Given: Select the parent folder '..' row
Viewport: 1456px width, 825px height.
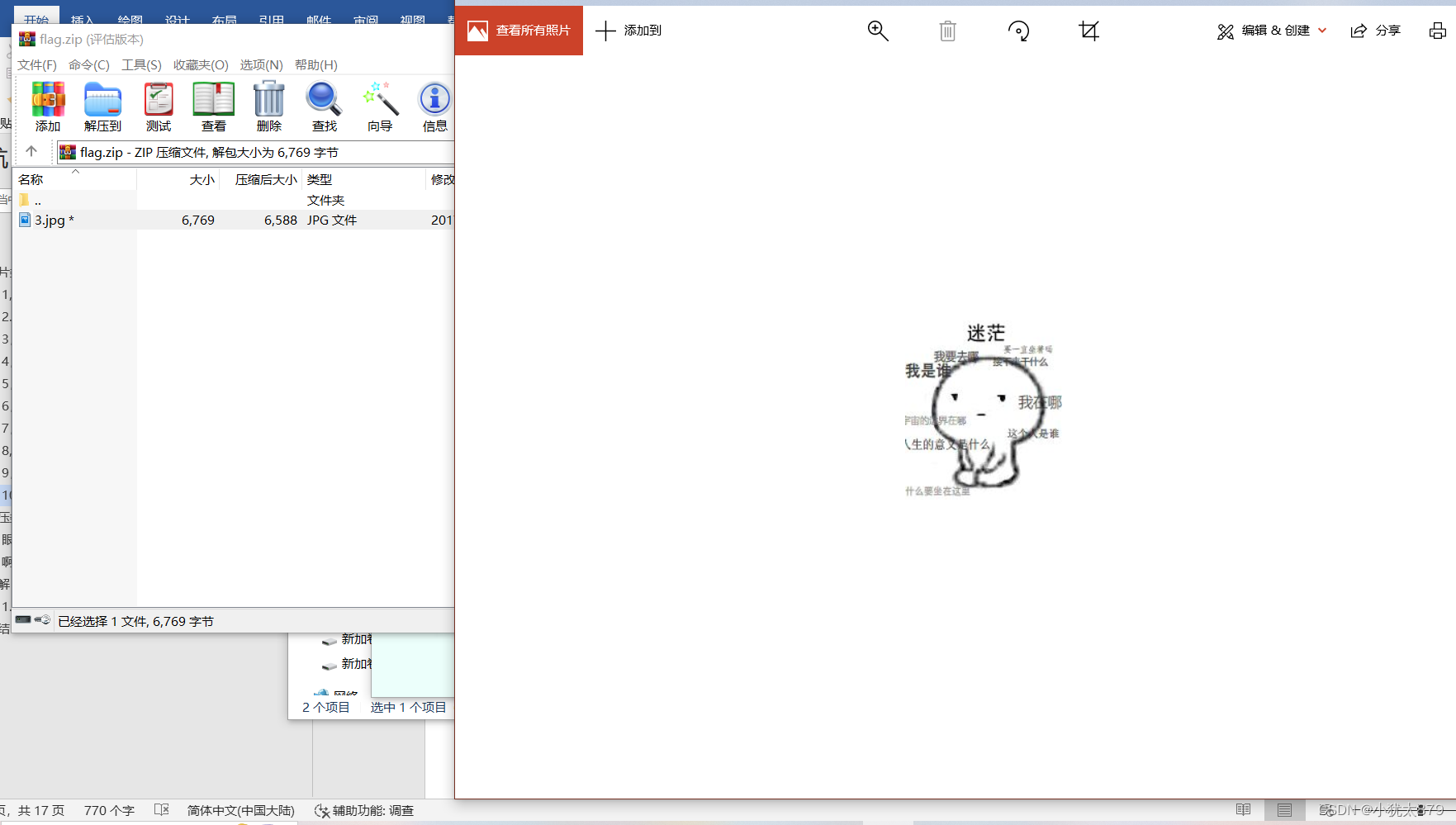Looking at the screenshot, I should pyautogui.click(x=234, y=200).
